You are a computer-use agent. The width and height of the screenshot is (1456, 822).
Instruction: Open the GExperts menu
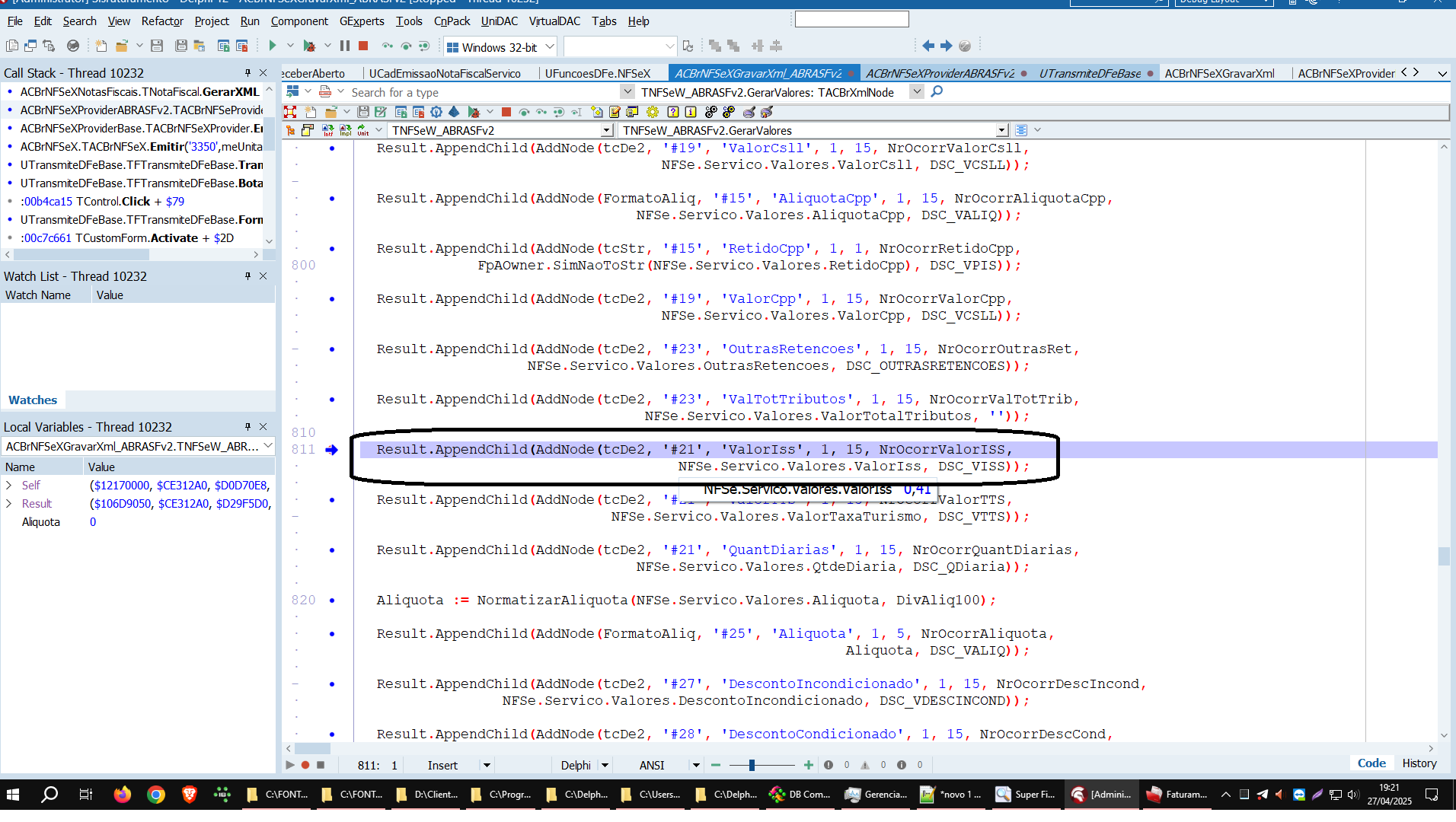point(362,21)
